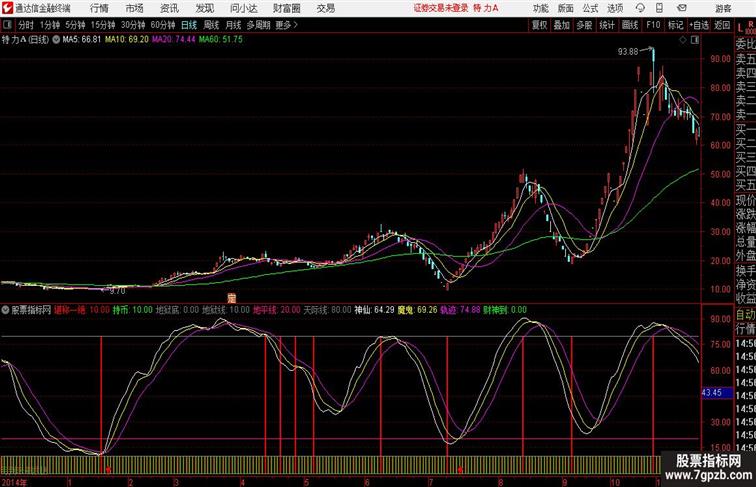The width and height of the screenshot is (756, 487).
Task: Switch to 30分钟 period tab
Action: coord(133,25)
